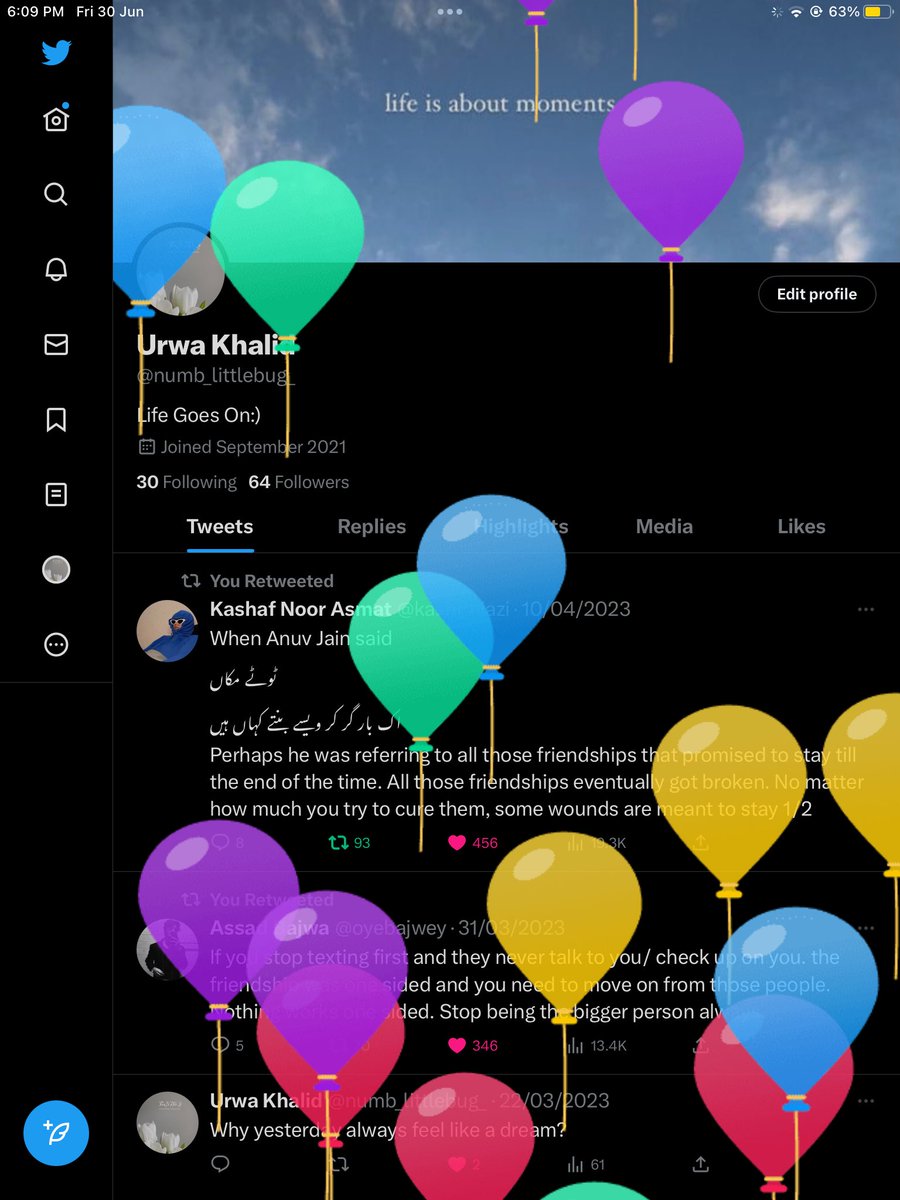Share Kashaf Noor Asmat's tweet
900x1200 pixels.
click(701, 843)
